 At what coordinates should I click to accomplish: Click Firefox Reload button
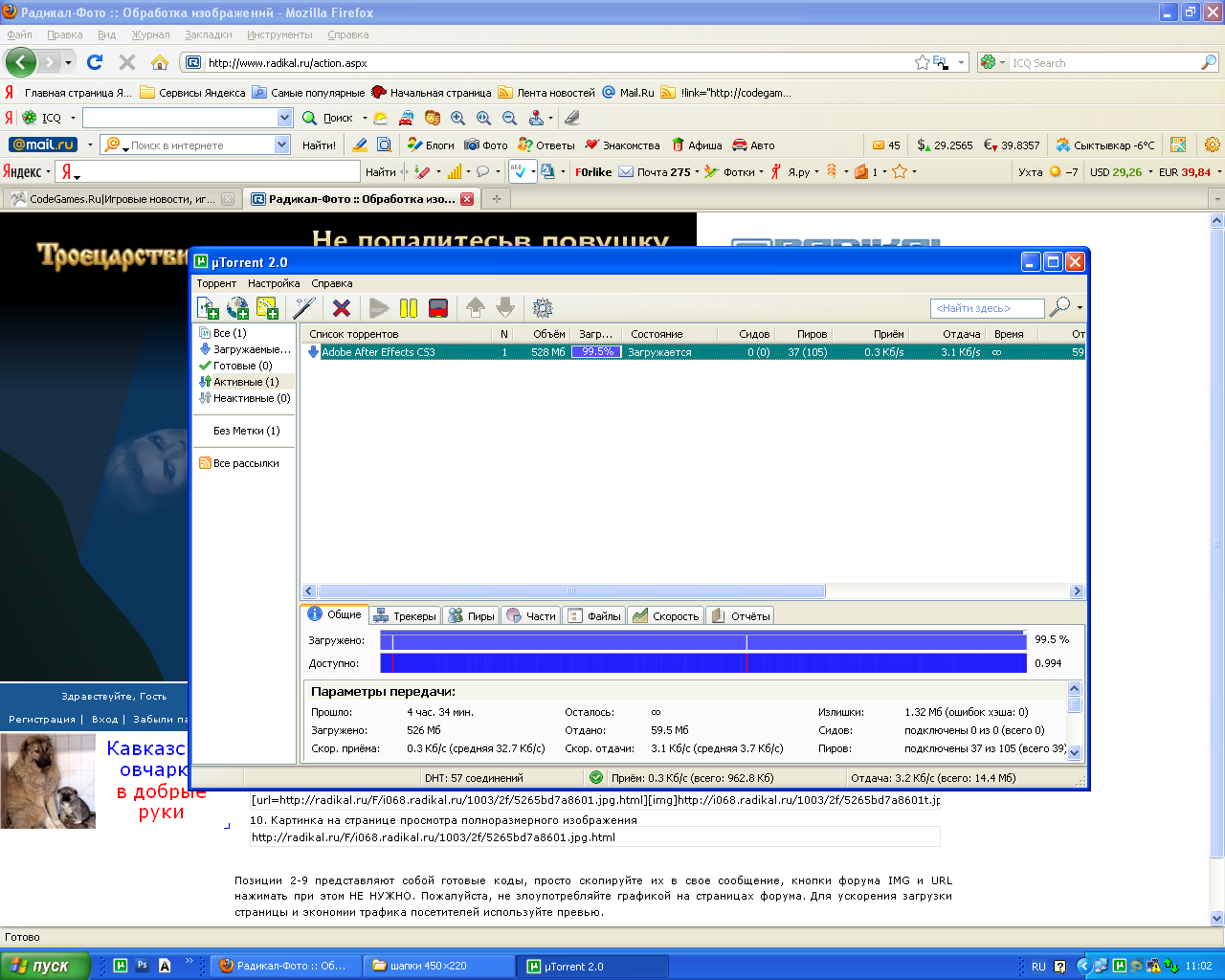[95, 62]
